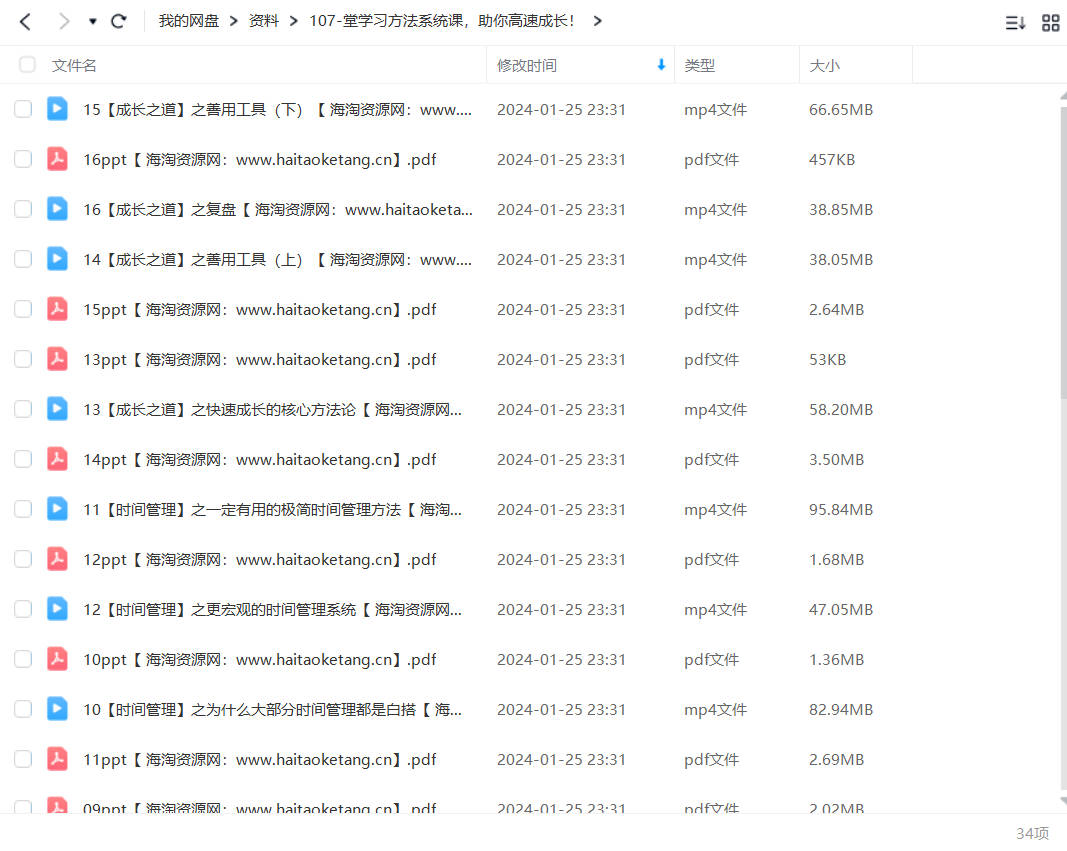Sort by 大小 column header
Viewport: 1067px width, 851px height.
[824, 65]
